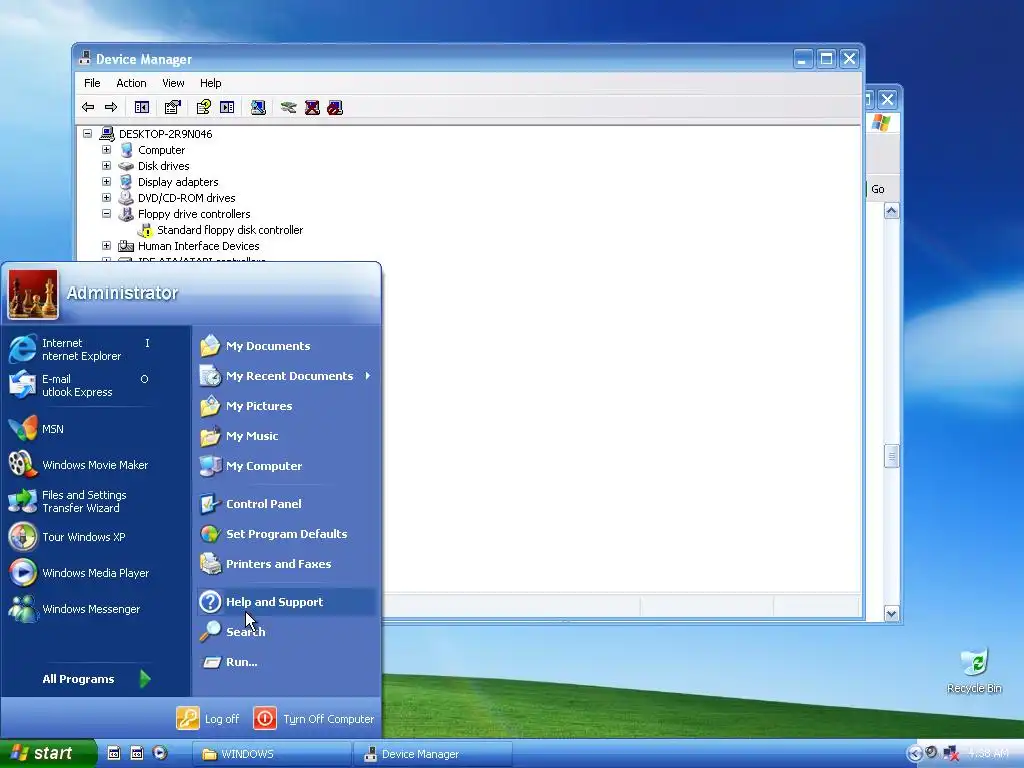Open the View menu
Screen dimensions: 1024x768
point(173,83)
